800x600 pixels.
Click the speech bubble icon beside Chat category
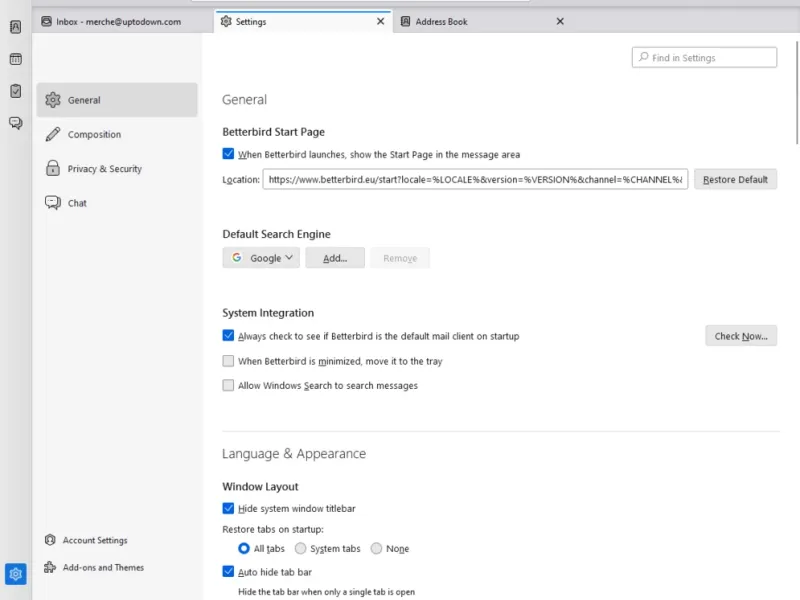point(53,203)
